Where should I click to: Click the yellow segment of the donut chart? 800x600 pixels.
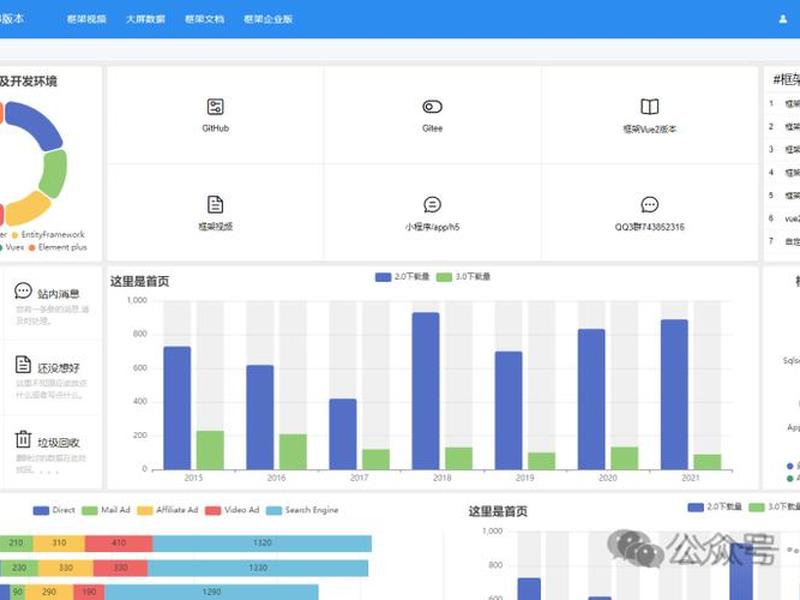point(28,208)
